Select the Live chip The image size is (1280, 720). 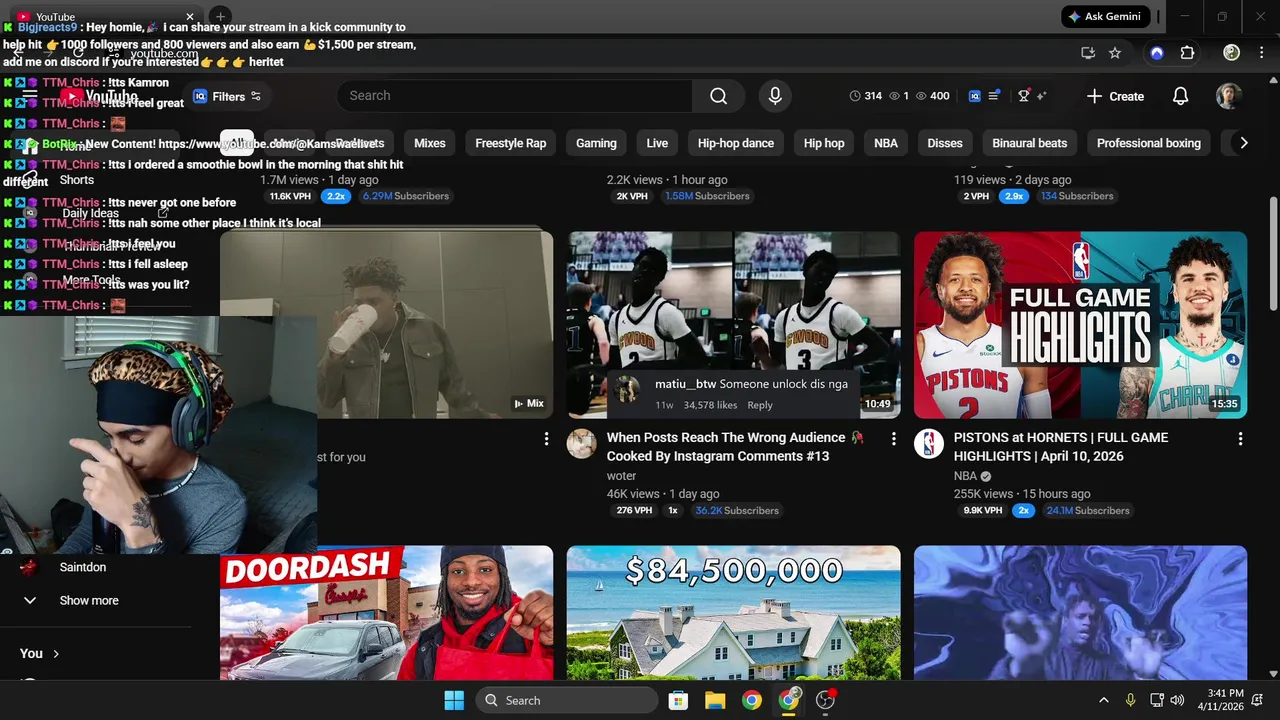[657, 143]
